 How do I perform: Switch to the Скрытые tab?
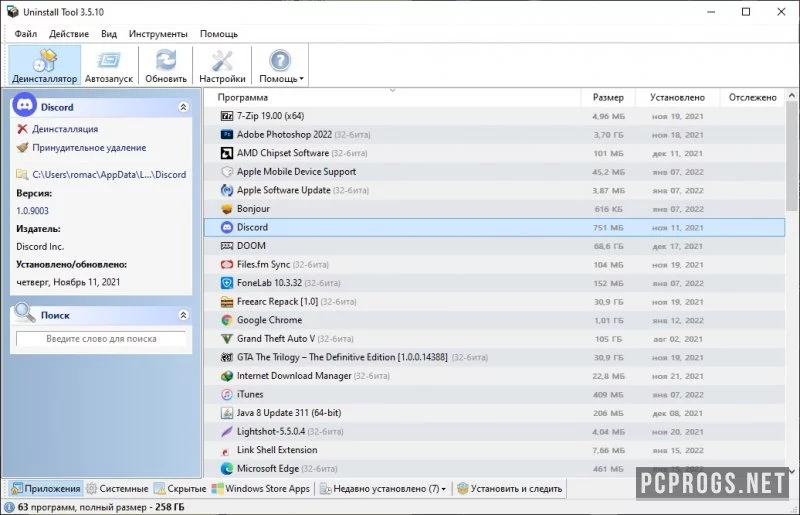click(x=180, y=488)
